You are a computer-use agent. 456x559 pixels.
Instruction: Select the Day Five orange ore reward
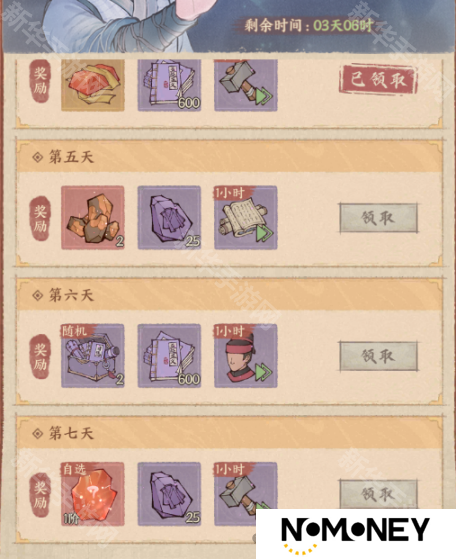[93, 217]
